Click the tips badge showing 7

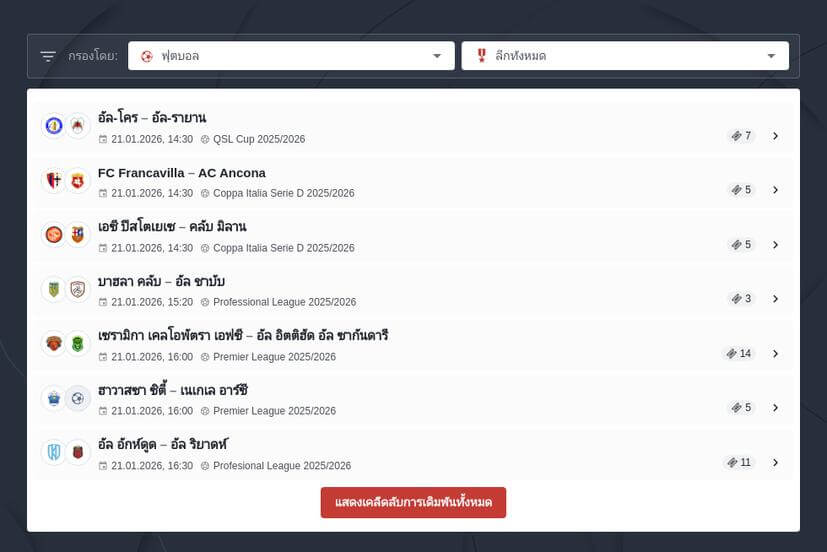741,135
